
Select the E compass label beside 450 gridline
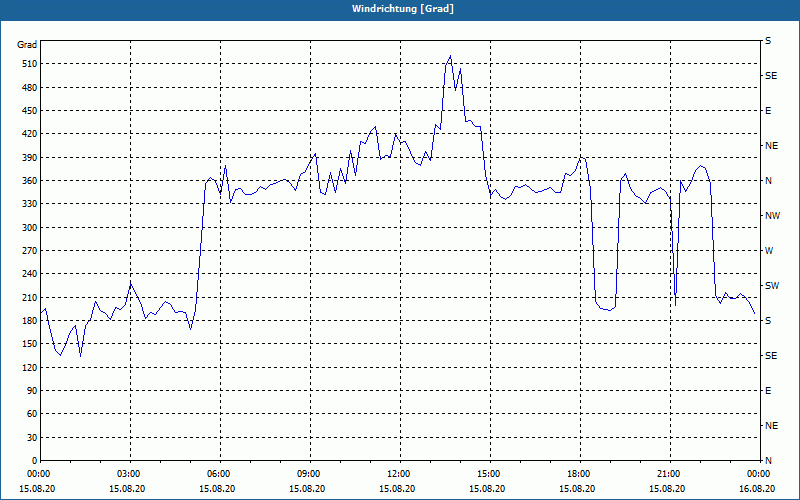tap(768, 111)
